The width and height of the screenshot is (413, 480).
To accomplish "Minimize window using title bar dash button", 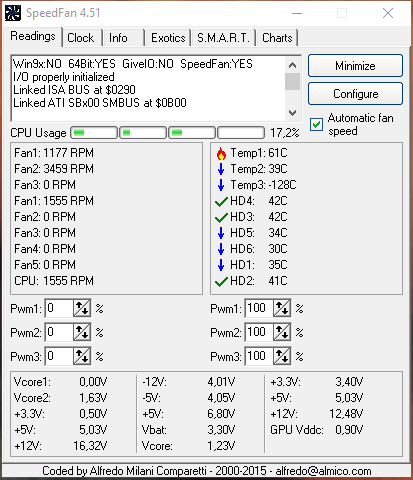I will [297, 13].
